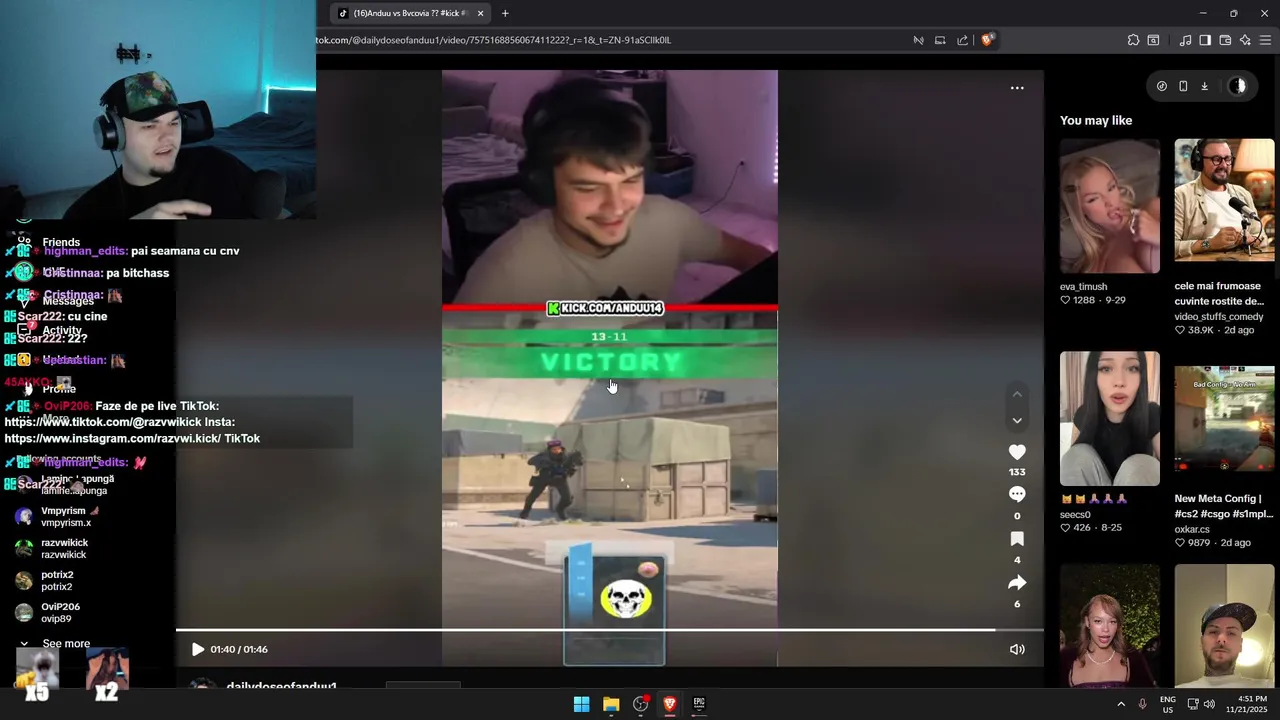Screen dimensions: 1280x720
Task: Click the '133' likes count
Action: click(1017, 472)
